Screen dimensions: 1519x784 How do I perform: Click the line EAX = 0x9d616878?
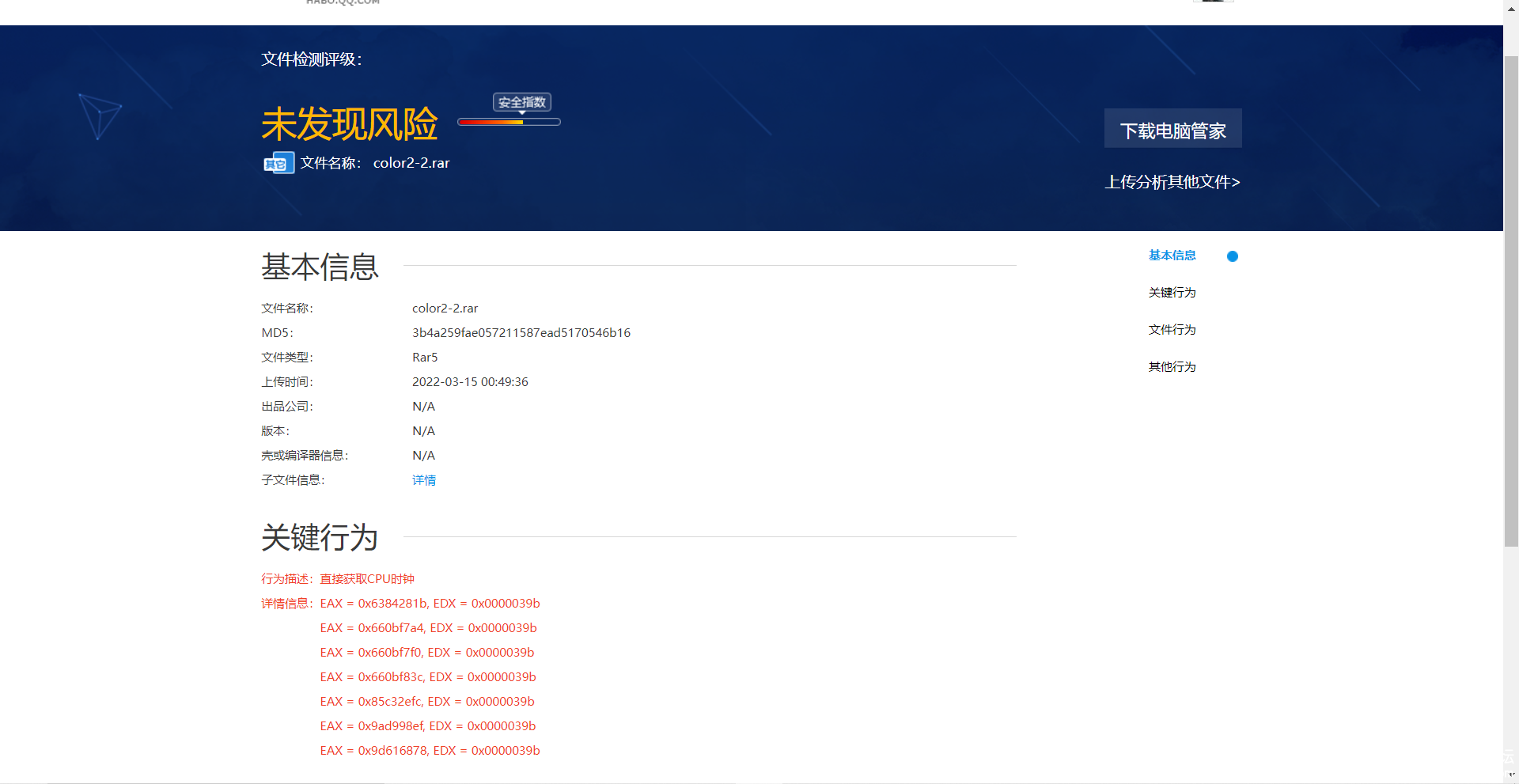(430, 751)
